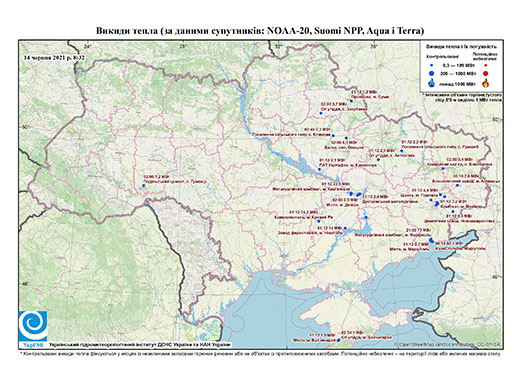Image resolution: width=520 pixels, height=368 pixels.
Task: Click the date stamp 14 червня 2021
Action: 54,58
